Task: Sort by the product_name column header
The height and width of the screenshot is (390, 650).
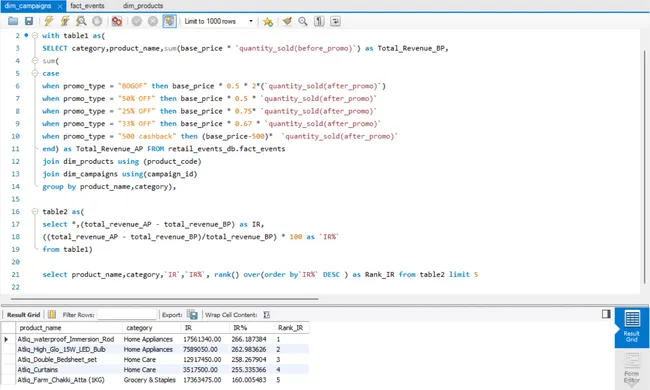Action: coord(69,328)
